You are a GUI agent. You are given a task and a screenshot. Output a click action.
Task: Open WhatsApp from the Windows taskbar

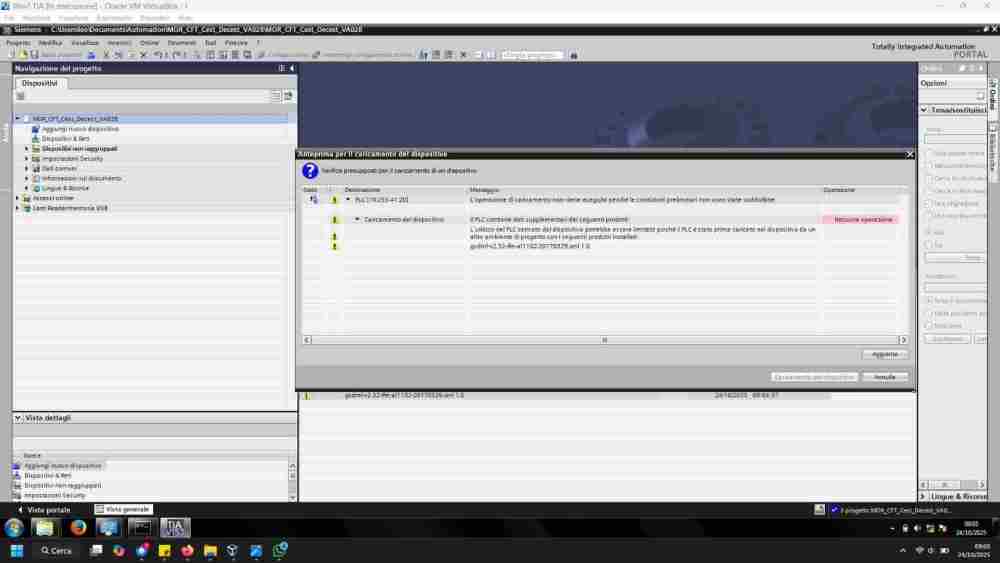click(x=281, y=550)
